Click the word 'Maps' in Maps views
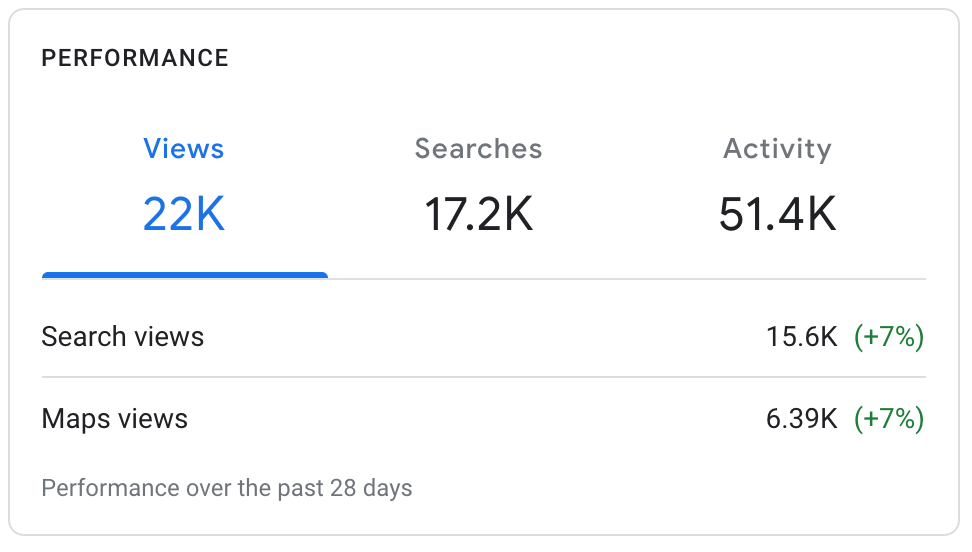 point(71,418)
